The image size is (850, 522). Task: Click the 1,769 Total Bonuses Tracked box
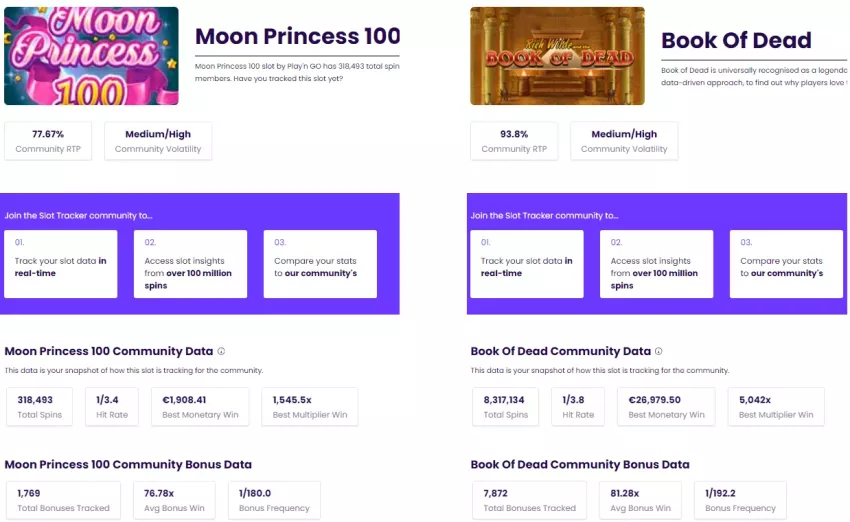pyautogui.click(x=63, y=500)
